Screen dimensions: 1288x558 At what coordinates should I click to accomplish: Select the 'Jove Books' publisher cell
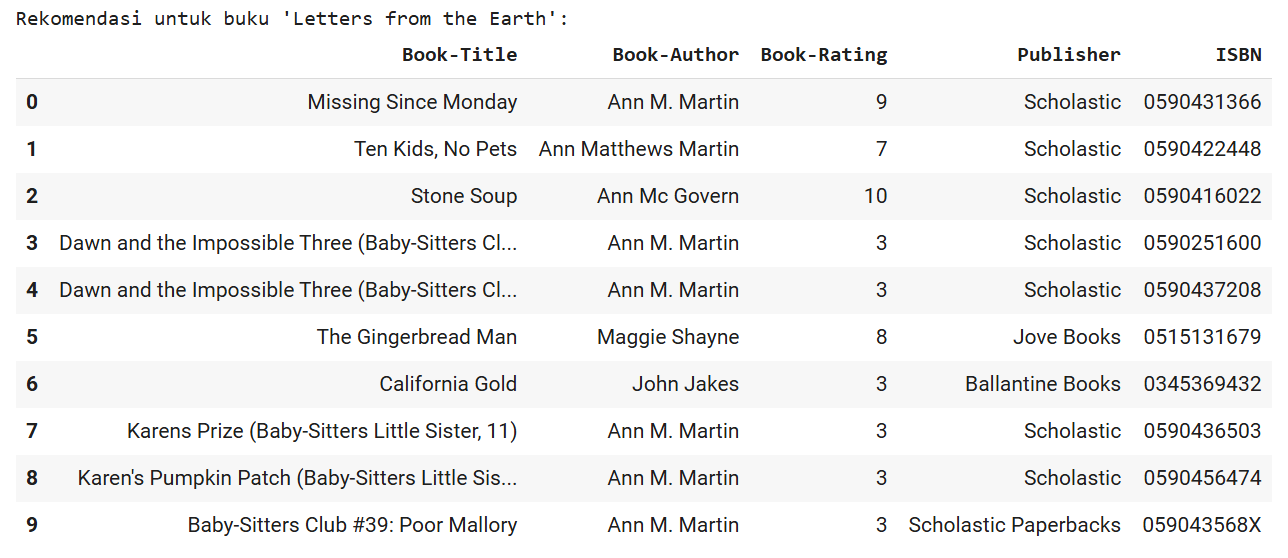tap(1067, 337)
